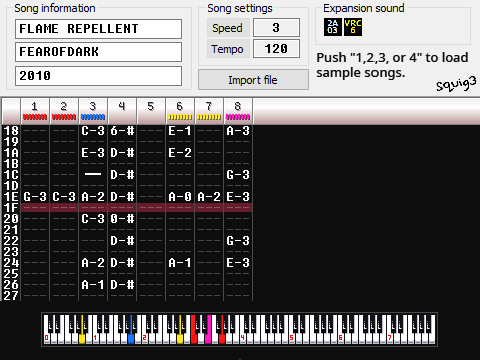Select channel 8 column header
Image resolution: width=480 pixels, height=360 pixels.
coord(238,111)
